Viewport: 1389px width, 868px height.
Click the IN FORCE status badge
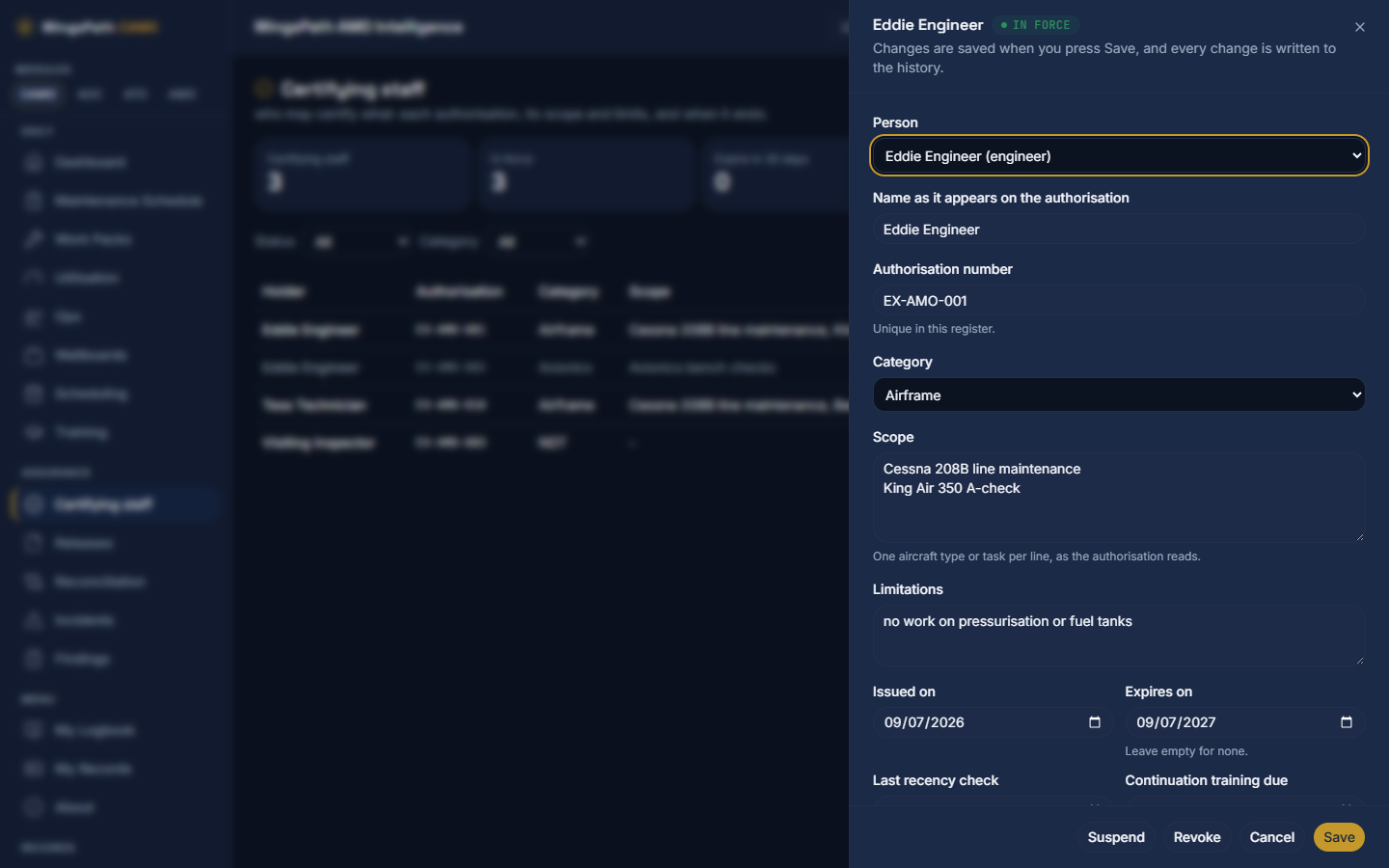pos(1036,25)
